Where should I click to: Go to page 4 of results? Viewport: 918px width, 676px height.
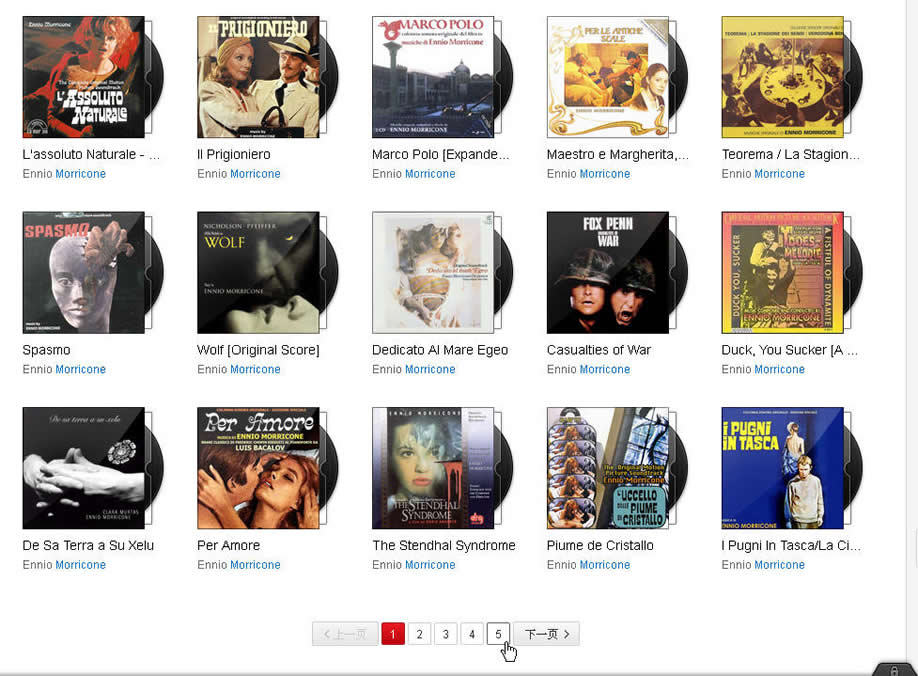pyautogui.click(x=472, y=634)
